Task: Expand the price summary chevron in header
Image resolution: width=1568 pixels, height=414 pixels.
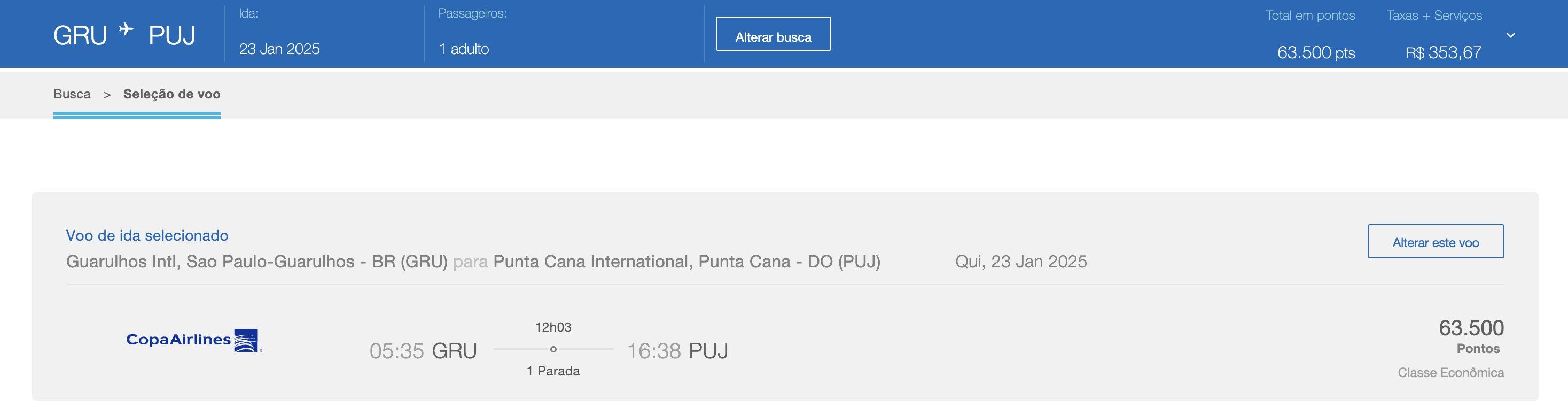Action: click(1510, 35)
